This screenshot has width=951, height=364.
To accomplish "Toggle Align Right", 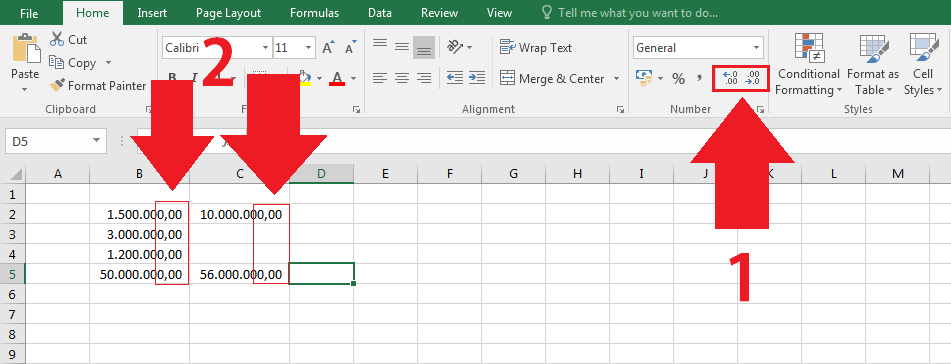I will [x=423, y=78].
